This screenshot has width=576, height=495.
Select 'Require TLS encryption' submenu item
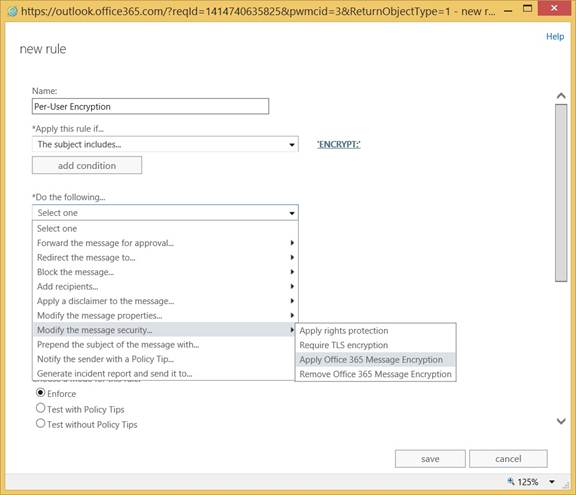[x=375, y=345]
